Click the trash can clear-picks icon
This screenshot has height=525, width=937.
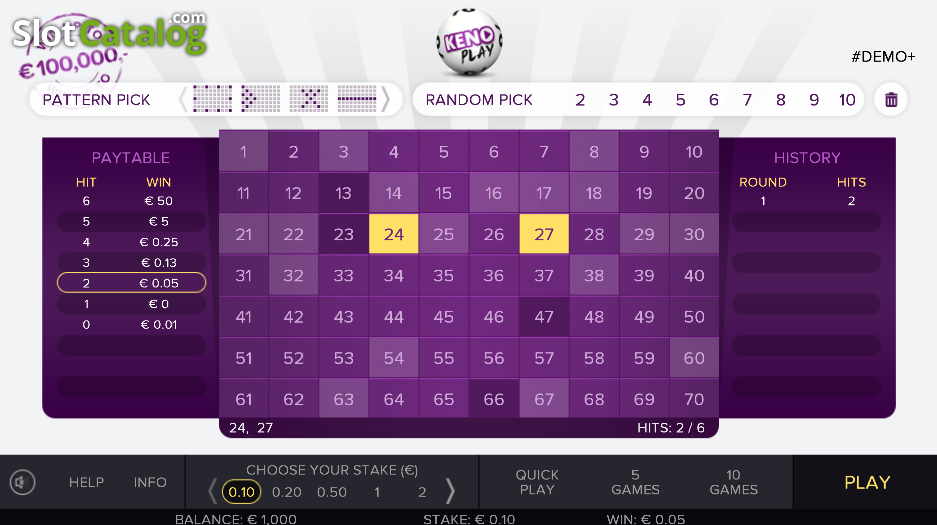[890, 100]
